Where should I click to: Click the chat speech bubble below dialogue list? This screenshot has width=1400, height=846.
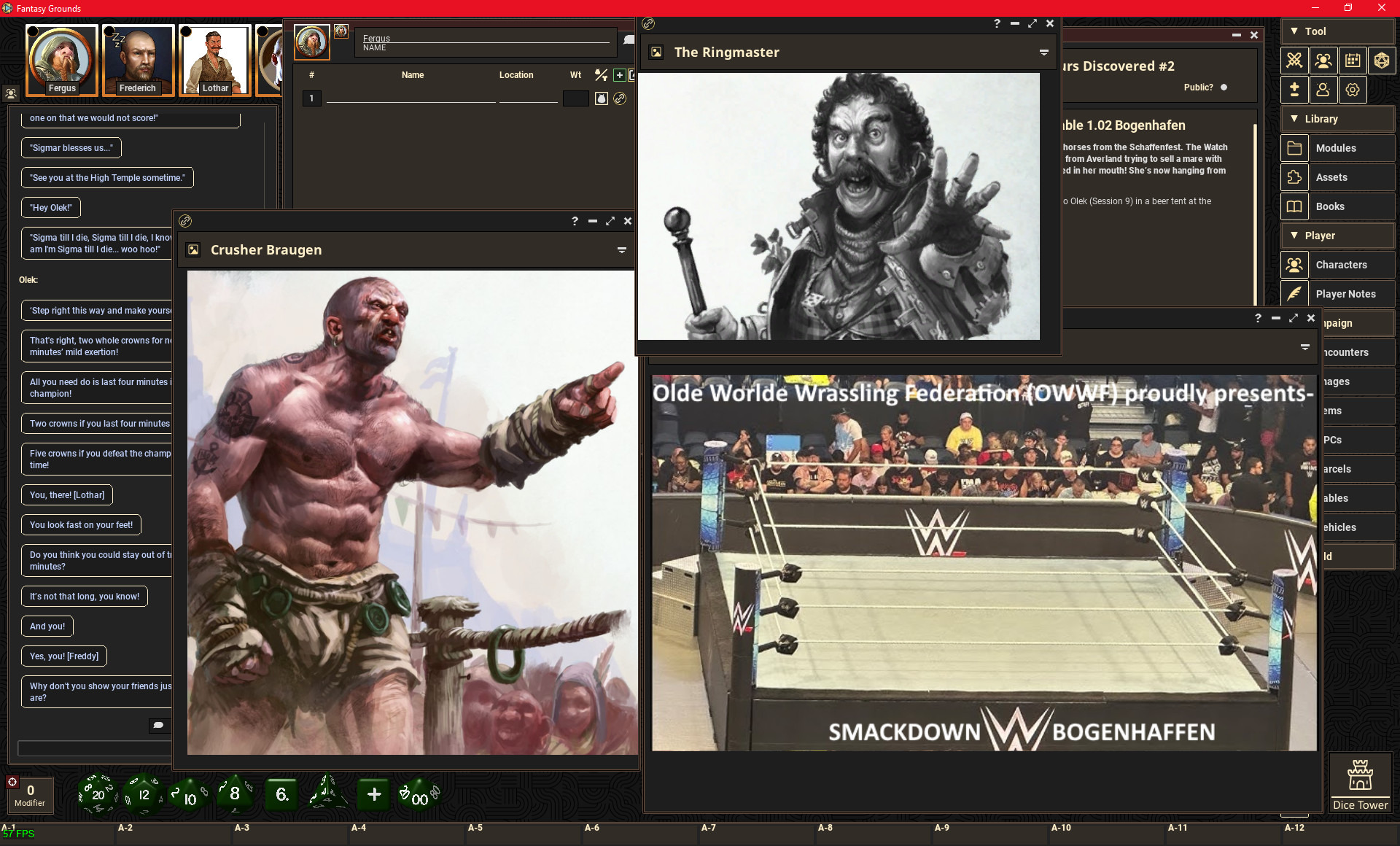[158, 725]
